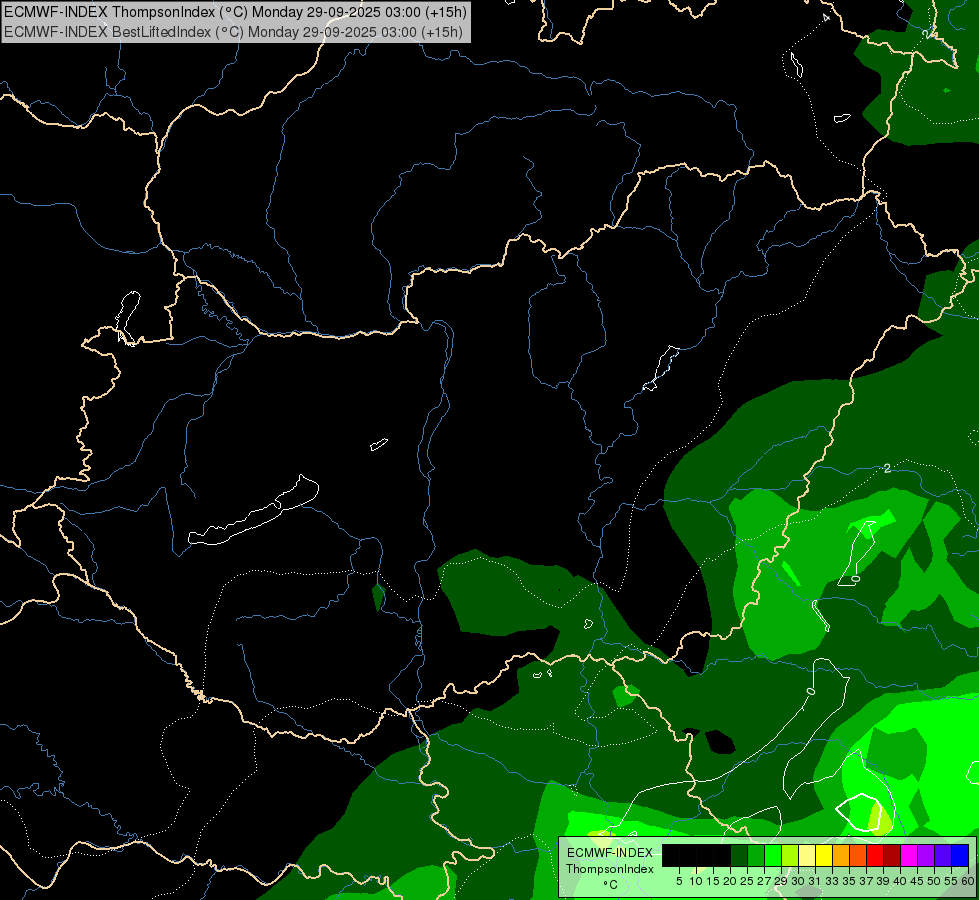Click the ECMWF-INDEX label in the legend
Image resolution: width=979 pixels, height=900 pixels.
coord(610,853)
